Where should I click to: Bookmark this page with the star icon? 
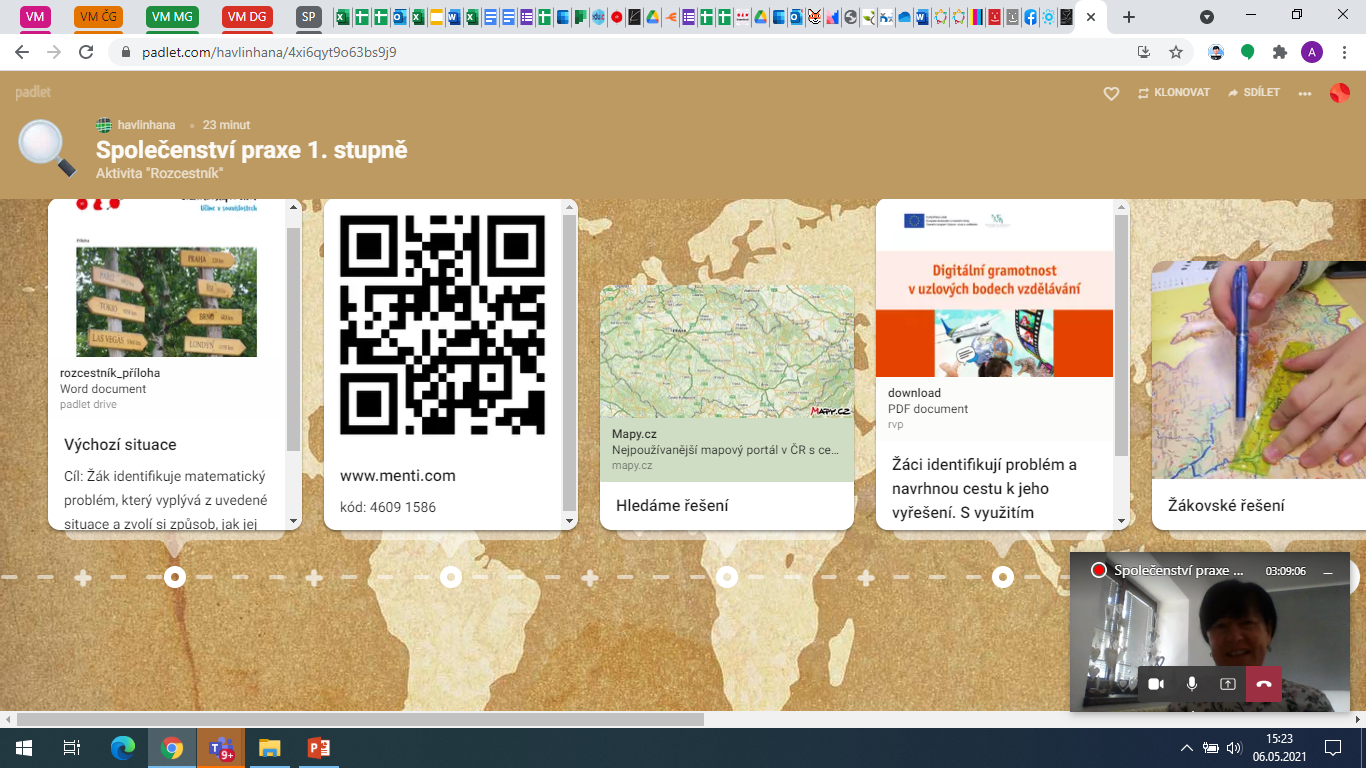[1176, 52]
